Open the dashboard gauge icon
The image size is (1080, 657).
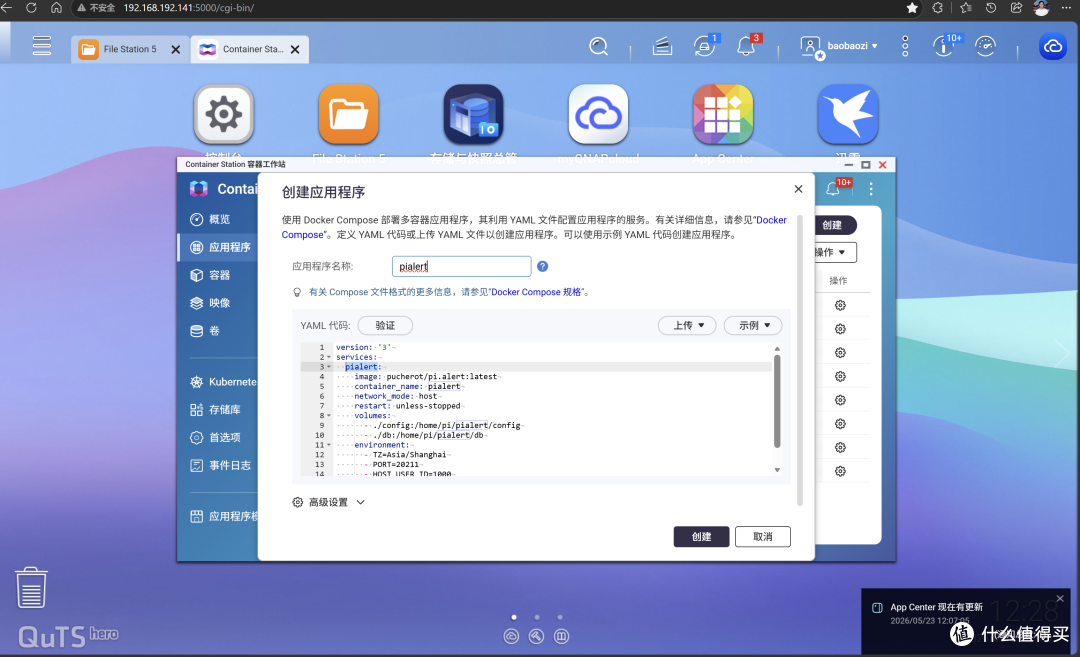click(986, 46)
